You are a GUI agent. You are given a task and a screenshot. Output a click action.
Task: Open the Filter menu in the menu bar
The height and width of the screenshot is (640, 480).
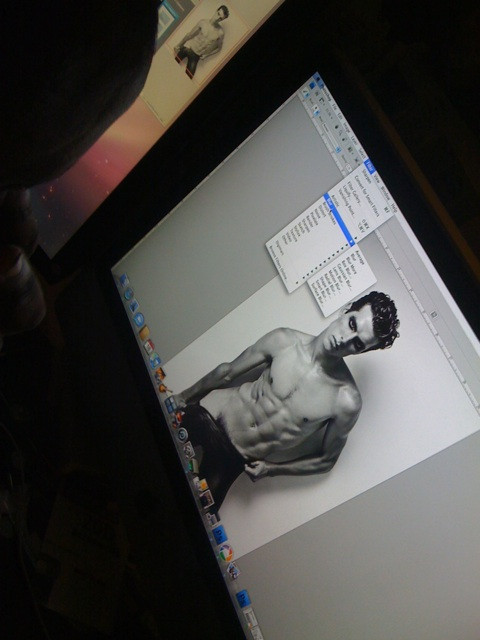click(x=369, y=168)
